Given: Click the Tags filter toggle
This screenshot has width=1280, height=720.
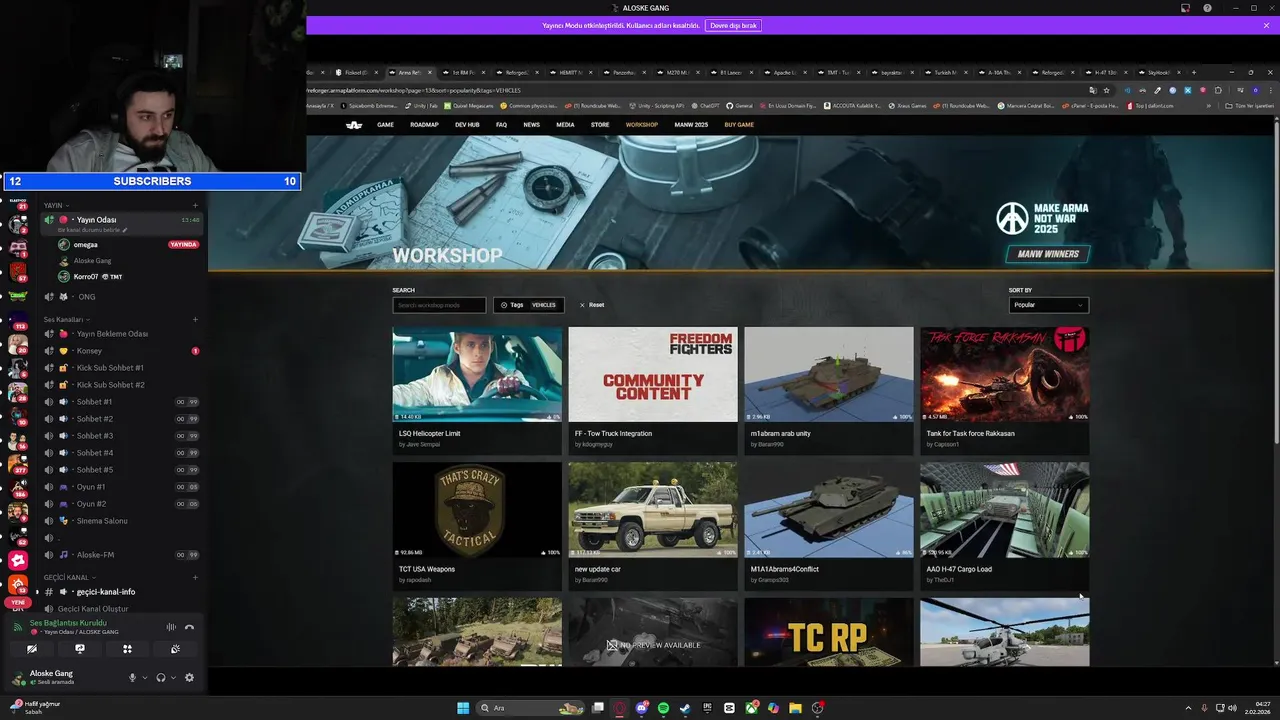Looking at the screenshot, I should click(x=512, y=305).
